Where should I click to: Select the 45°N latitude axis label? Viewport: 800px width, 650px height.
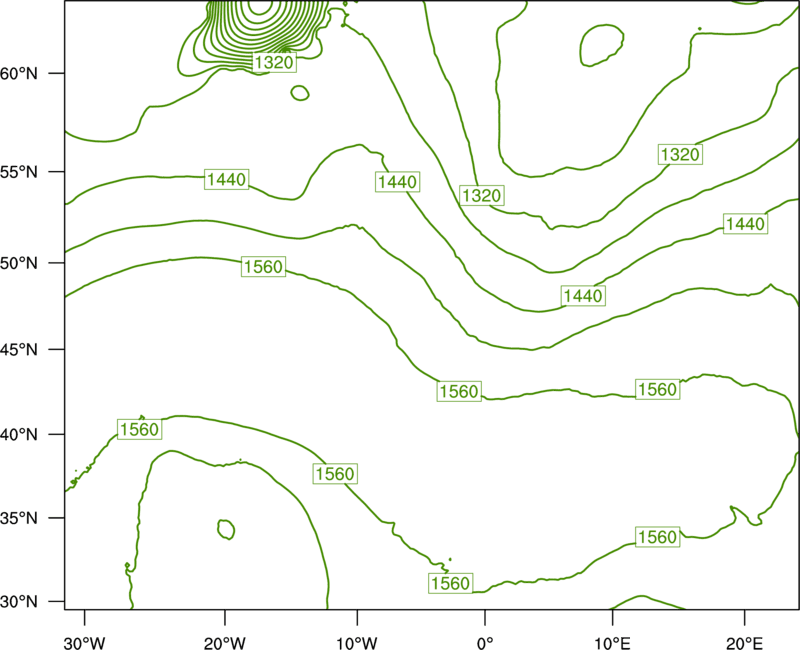19,349
